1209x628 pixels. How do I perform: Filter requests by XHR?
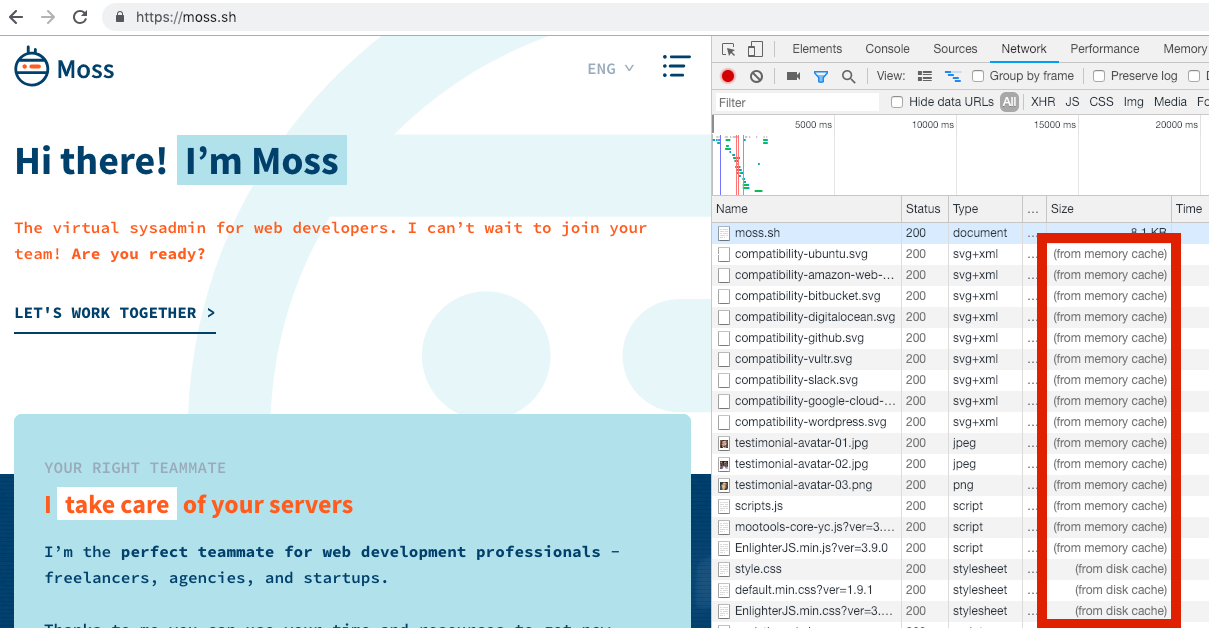1043,102
